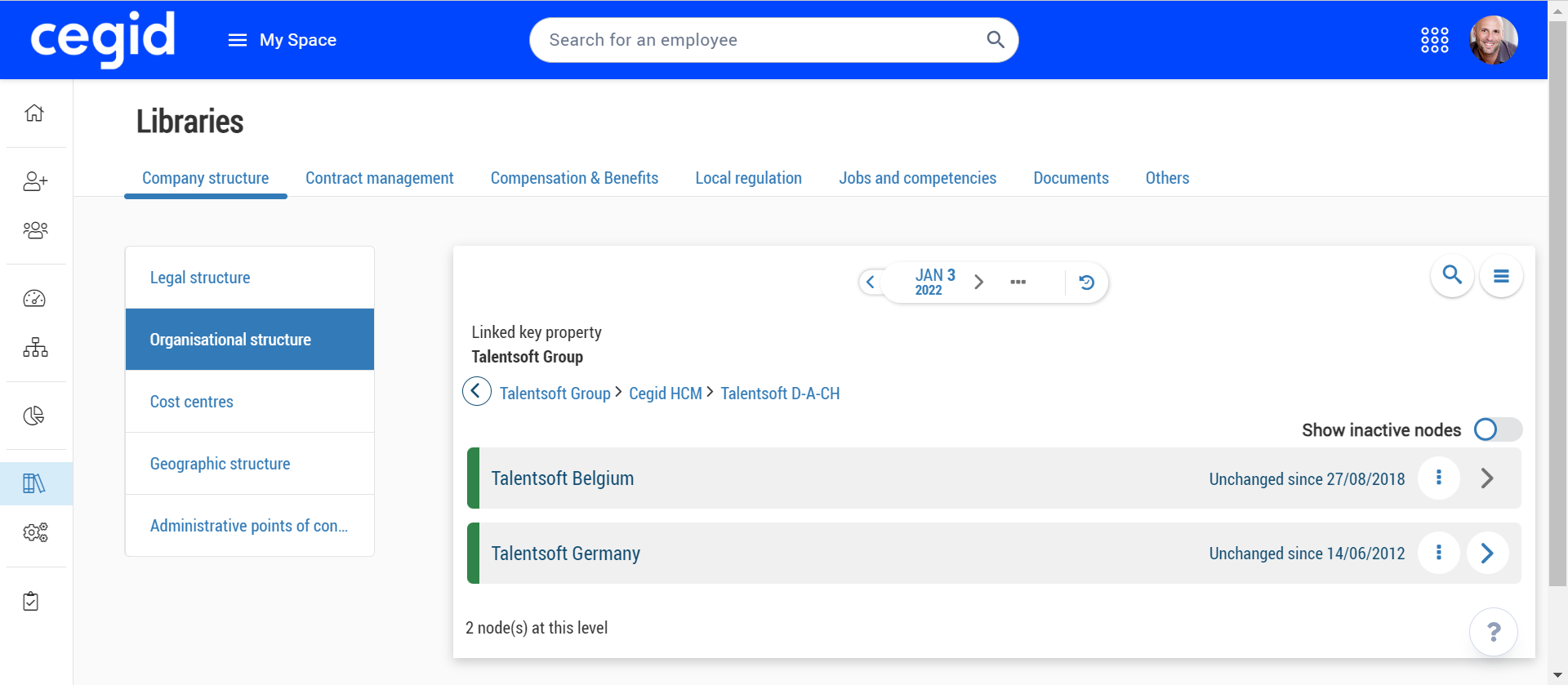Select the Talentsoft Belgium row
The height and width of the screenshot is (685, 1568).
pos(994,478)
